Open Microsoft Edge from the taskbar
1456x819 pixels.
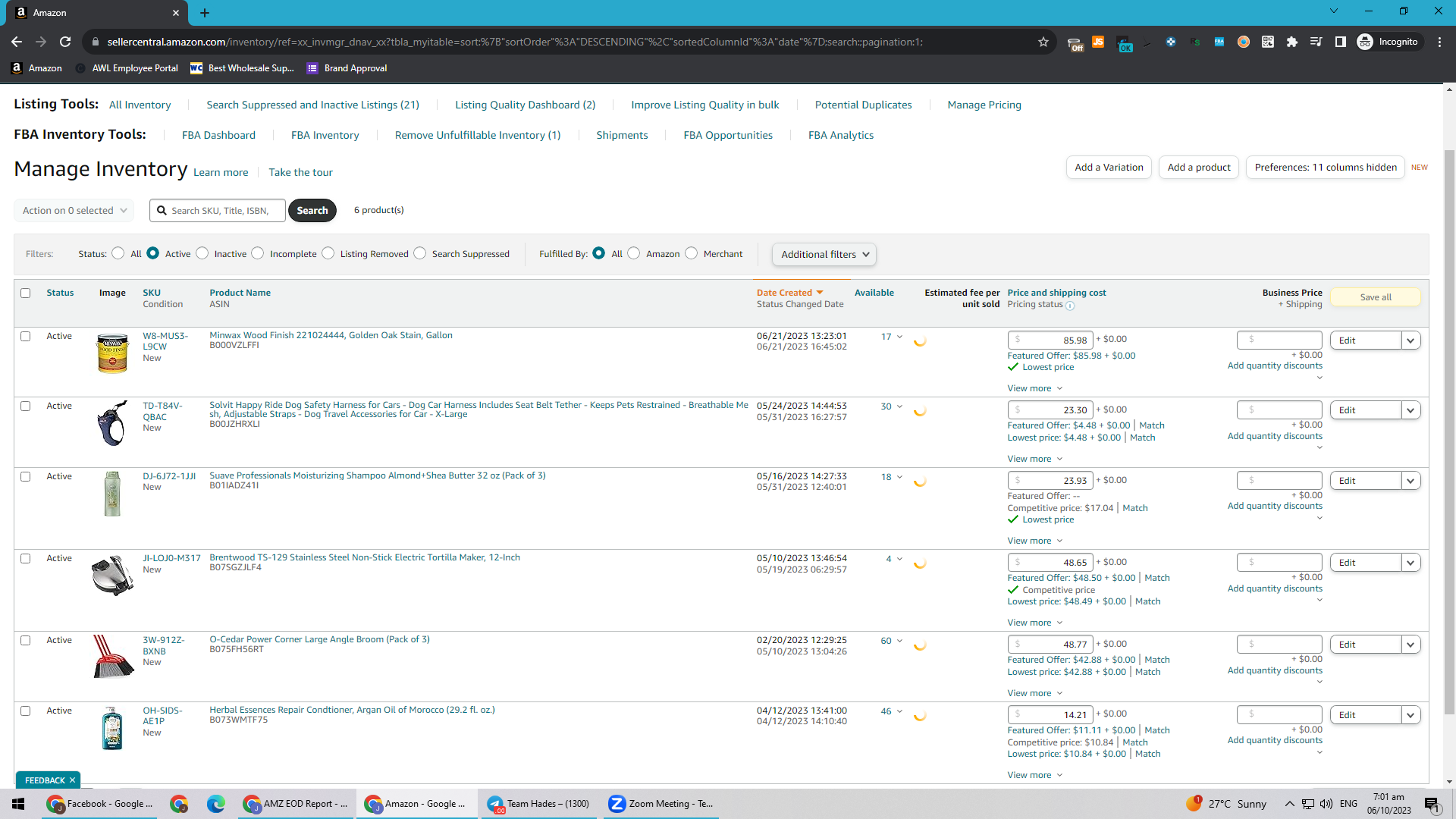pyautogui.click(x=216, y=804)
